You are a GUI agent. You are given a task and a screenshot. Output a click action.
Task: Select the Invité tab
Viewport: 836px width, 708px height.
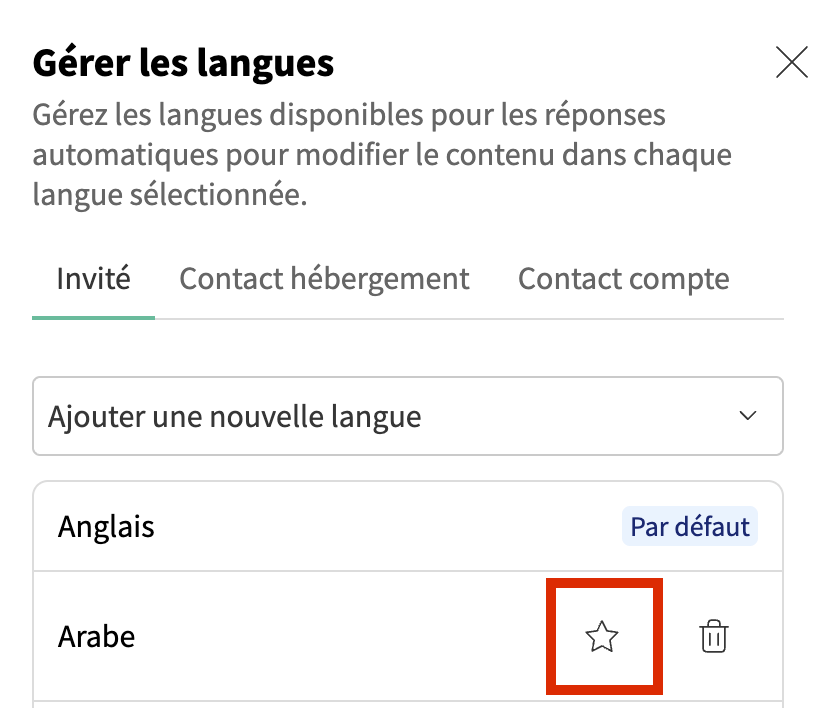coord(93,279)
